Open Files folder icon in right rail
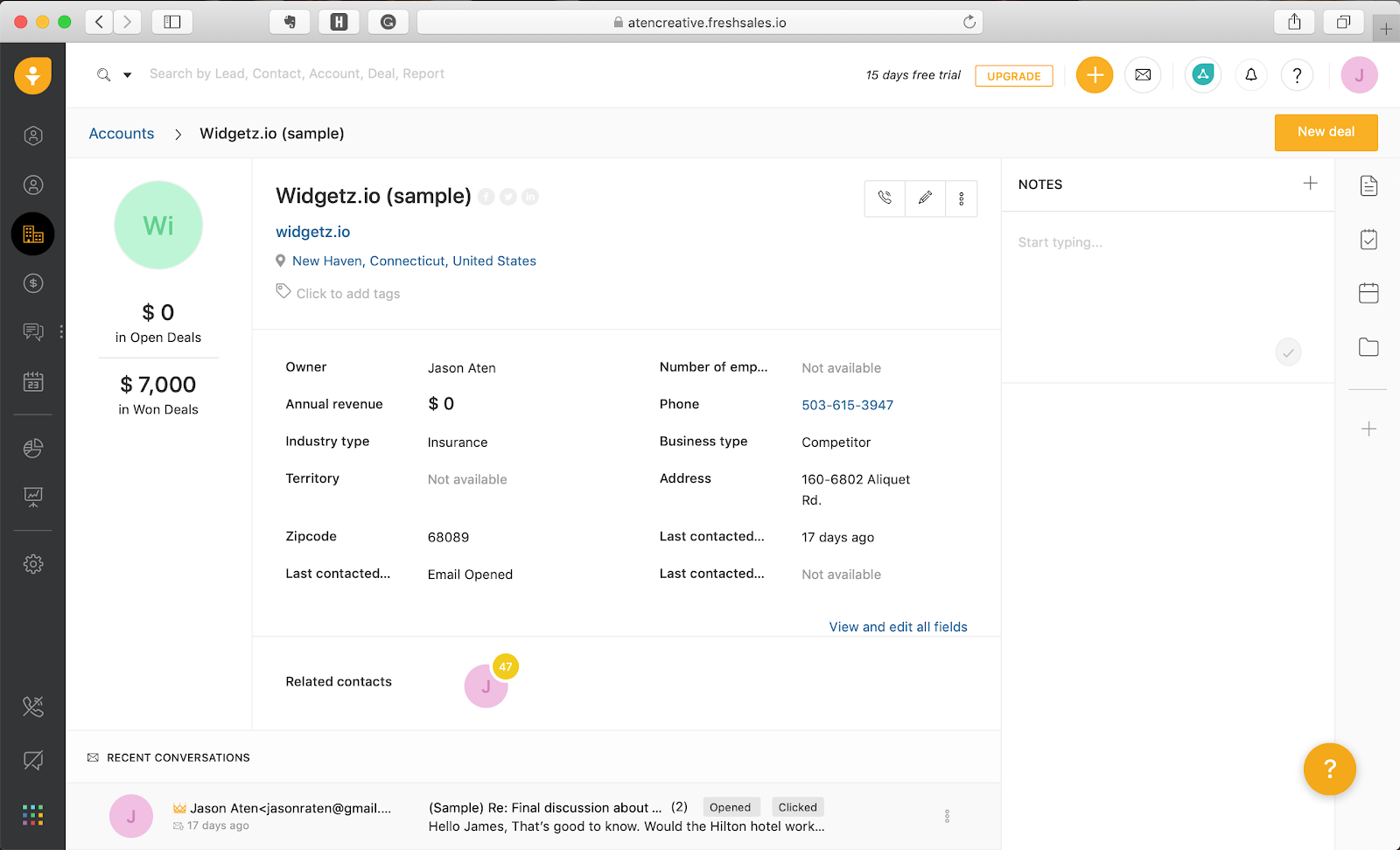1400x850 pixels. (x=1369, y=347)
